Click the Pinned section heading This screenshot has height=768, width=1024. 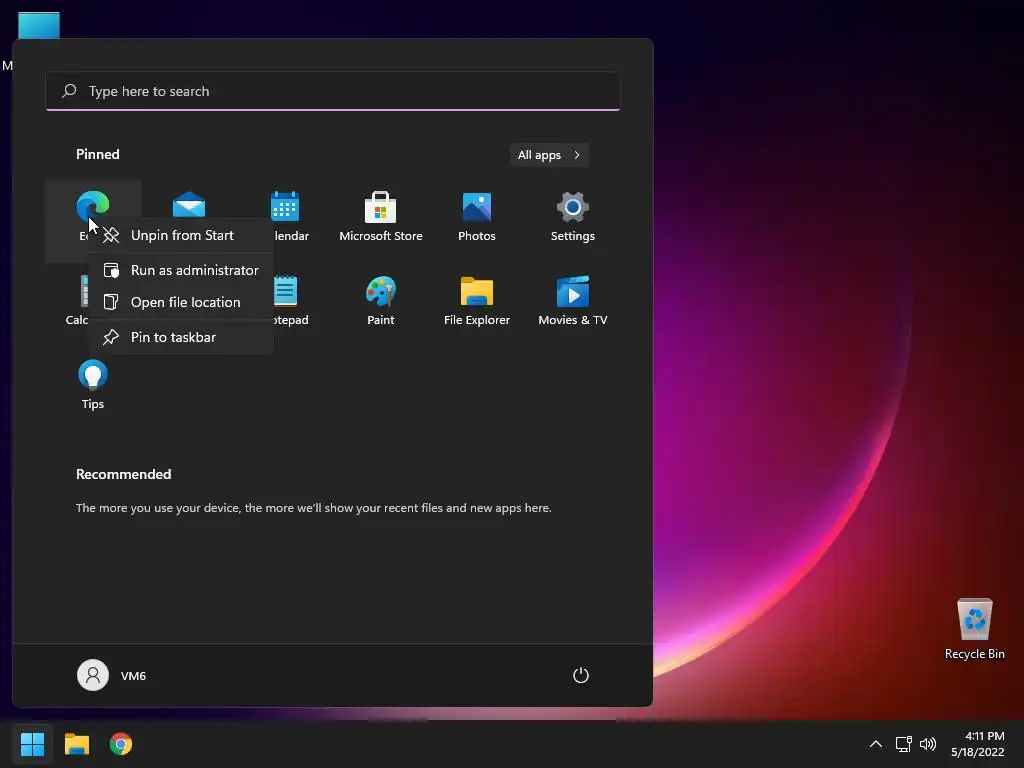coord(97,154)
